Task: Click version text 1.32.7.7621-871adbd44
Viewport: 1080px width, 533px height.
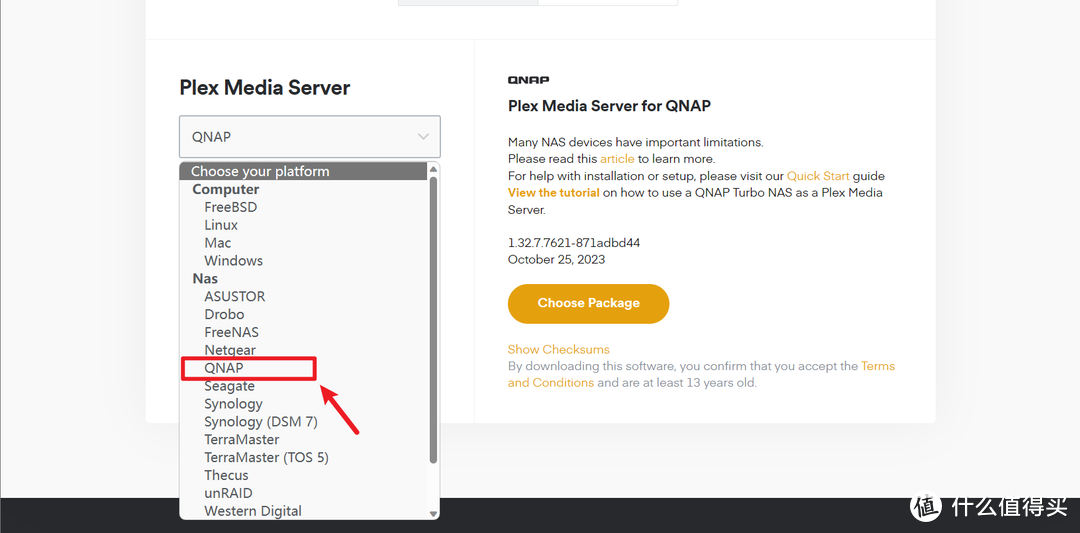Action: click(576, 243)
